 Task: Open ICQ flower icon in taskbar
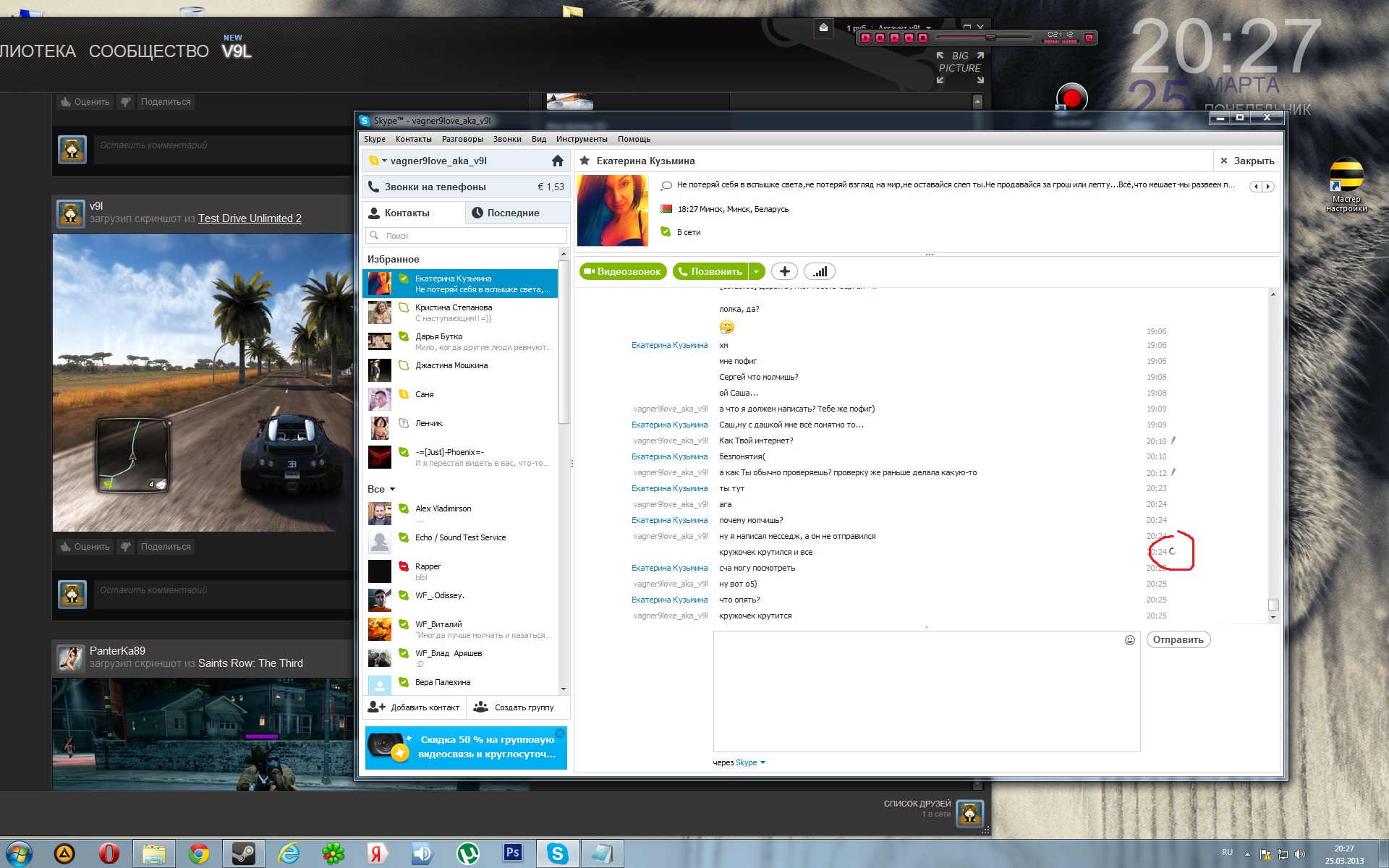(333, 854)
